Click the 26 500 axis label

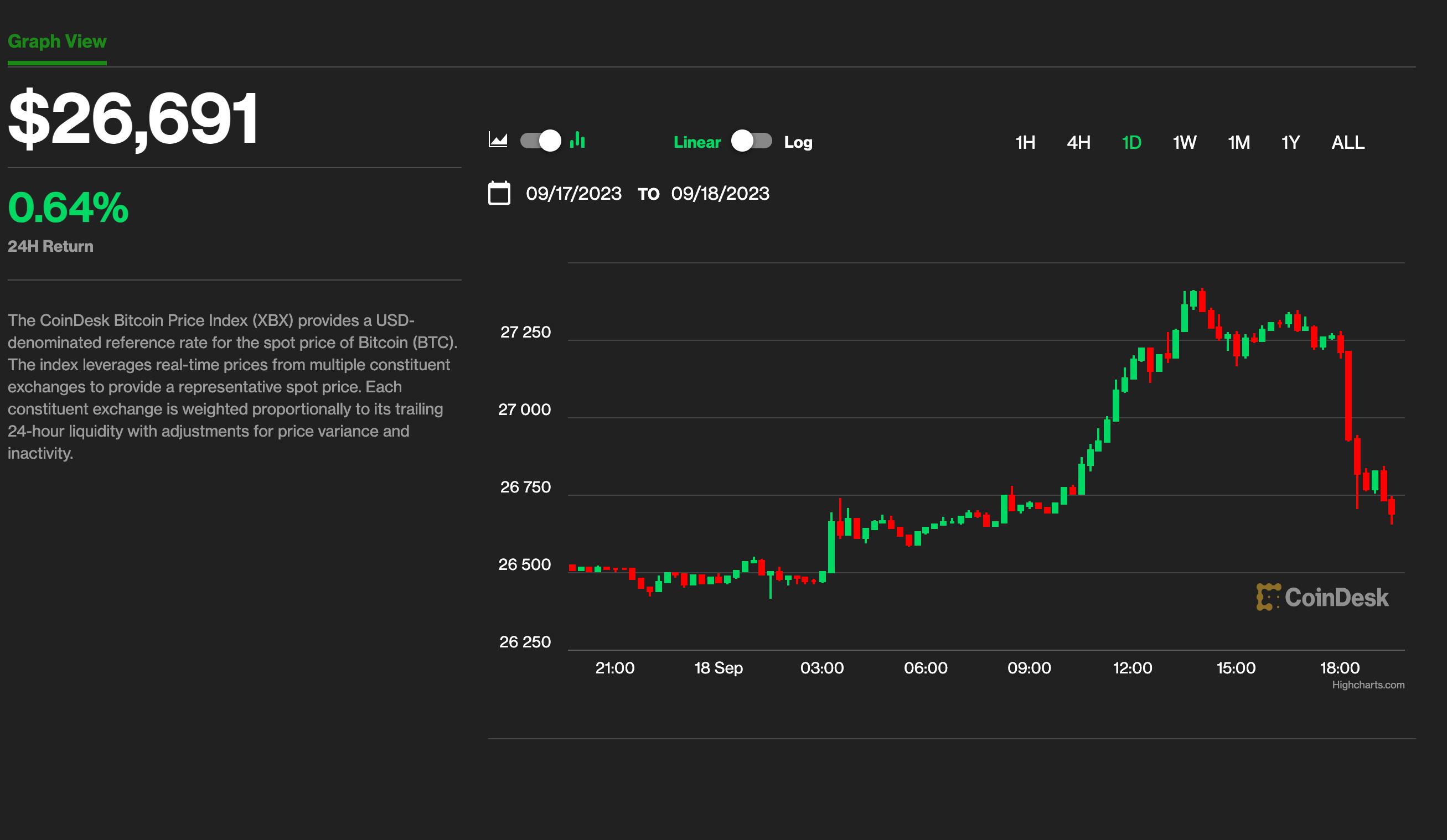[524, 564]
